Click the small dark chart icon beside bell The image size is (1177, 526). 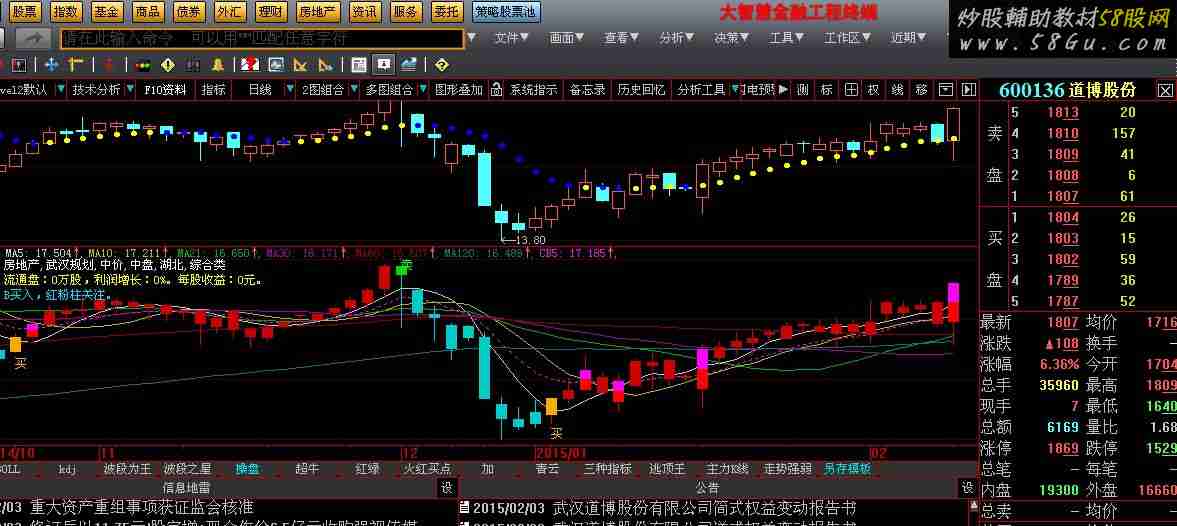192,65
